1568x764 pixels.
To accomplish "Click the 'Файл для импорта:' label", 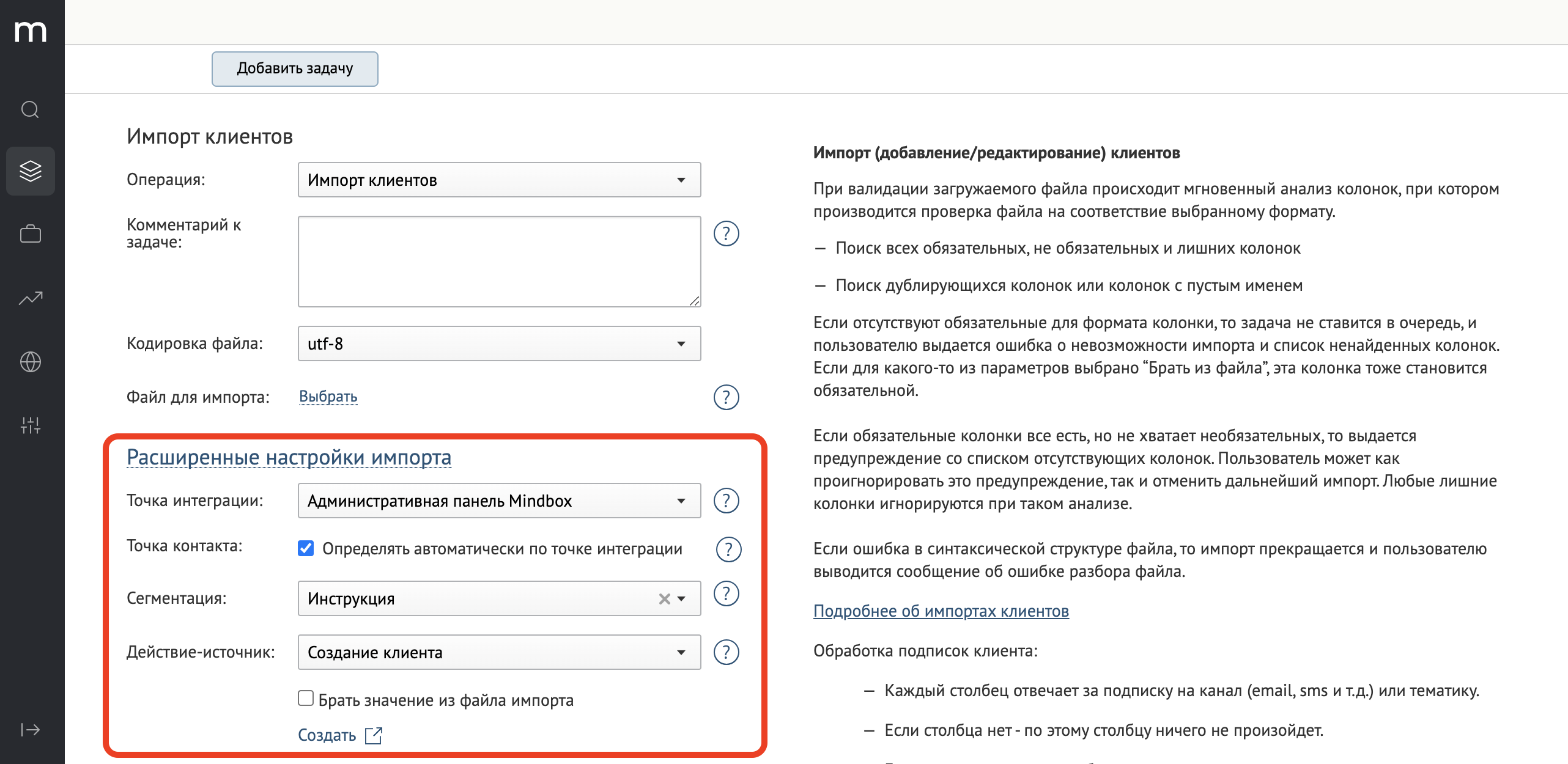I will click(198, 397).
